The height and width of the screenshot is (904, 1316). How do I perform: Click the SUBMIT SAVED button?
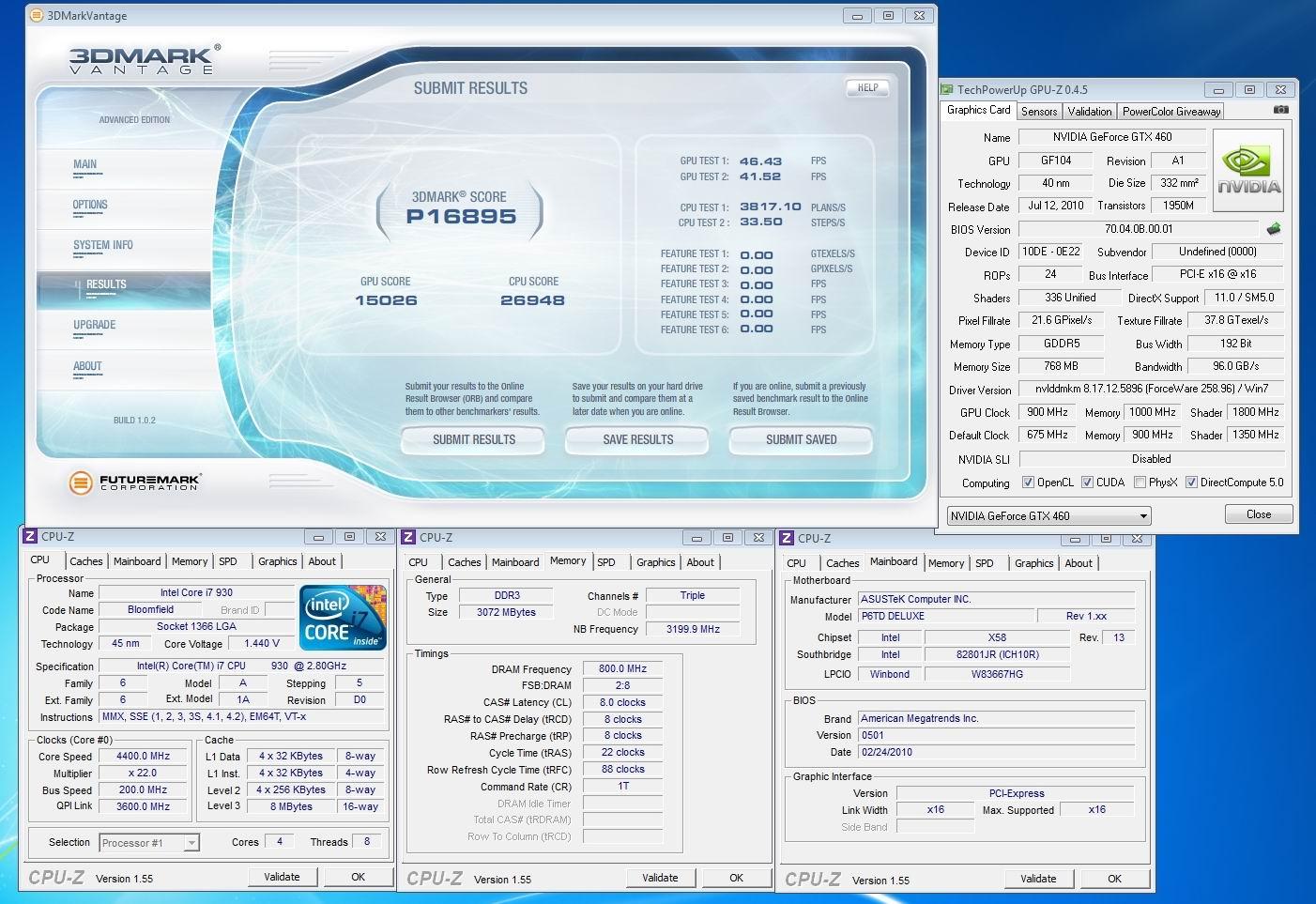point(801,439)
